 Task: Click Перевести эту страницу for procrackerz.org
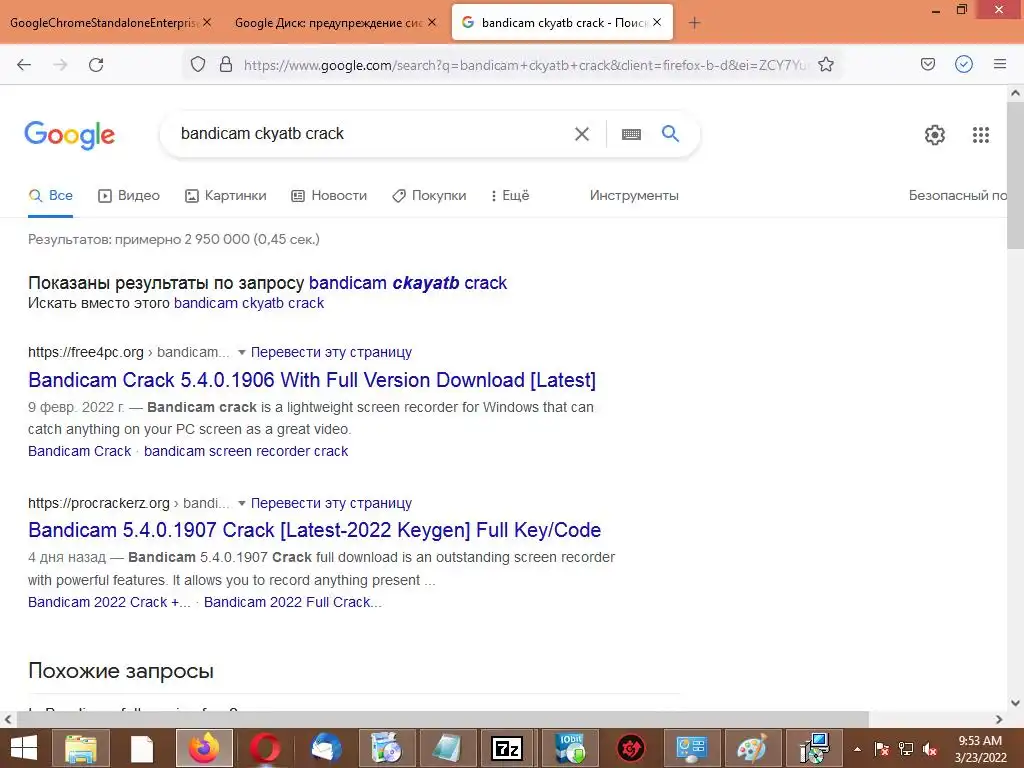(x=331, y=504)
